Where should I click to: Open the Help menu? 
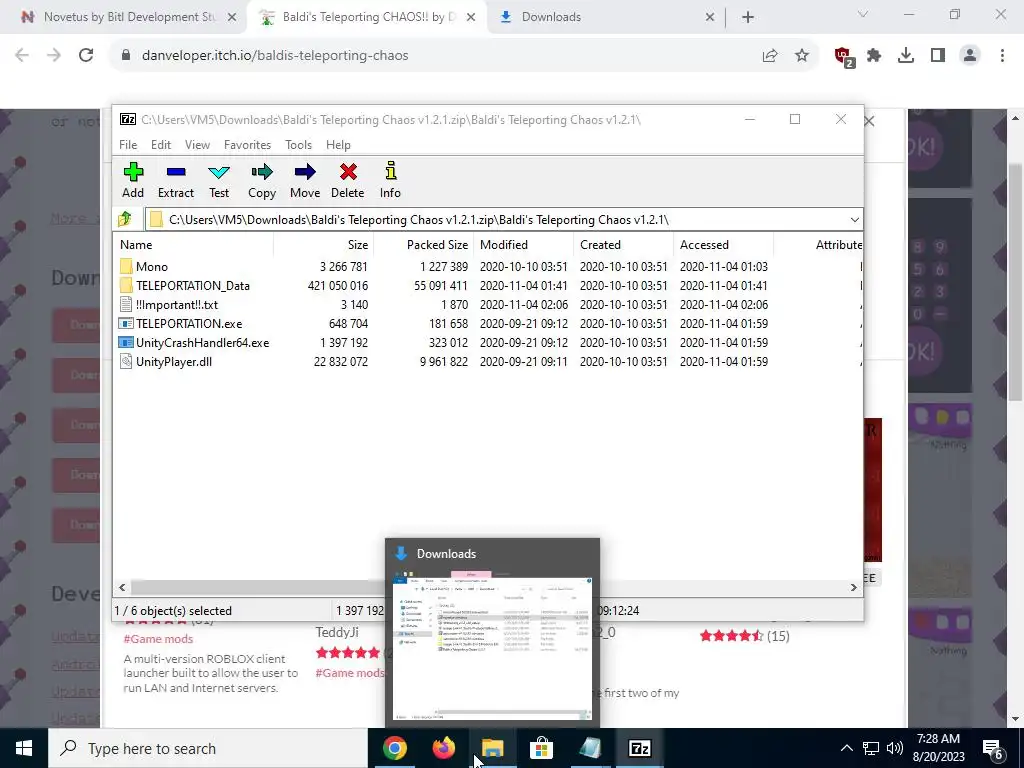click(338, 145)
